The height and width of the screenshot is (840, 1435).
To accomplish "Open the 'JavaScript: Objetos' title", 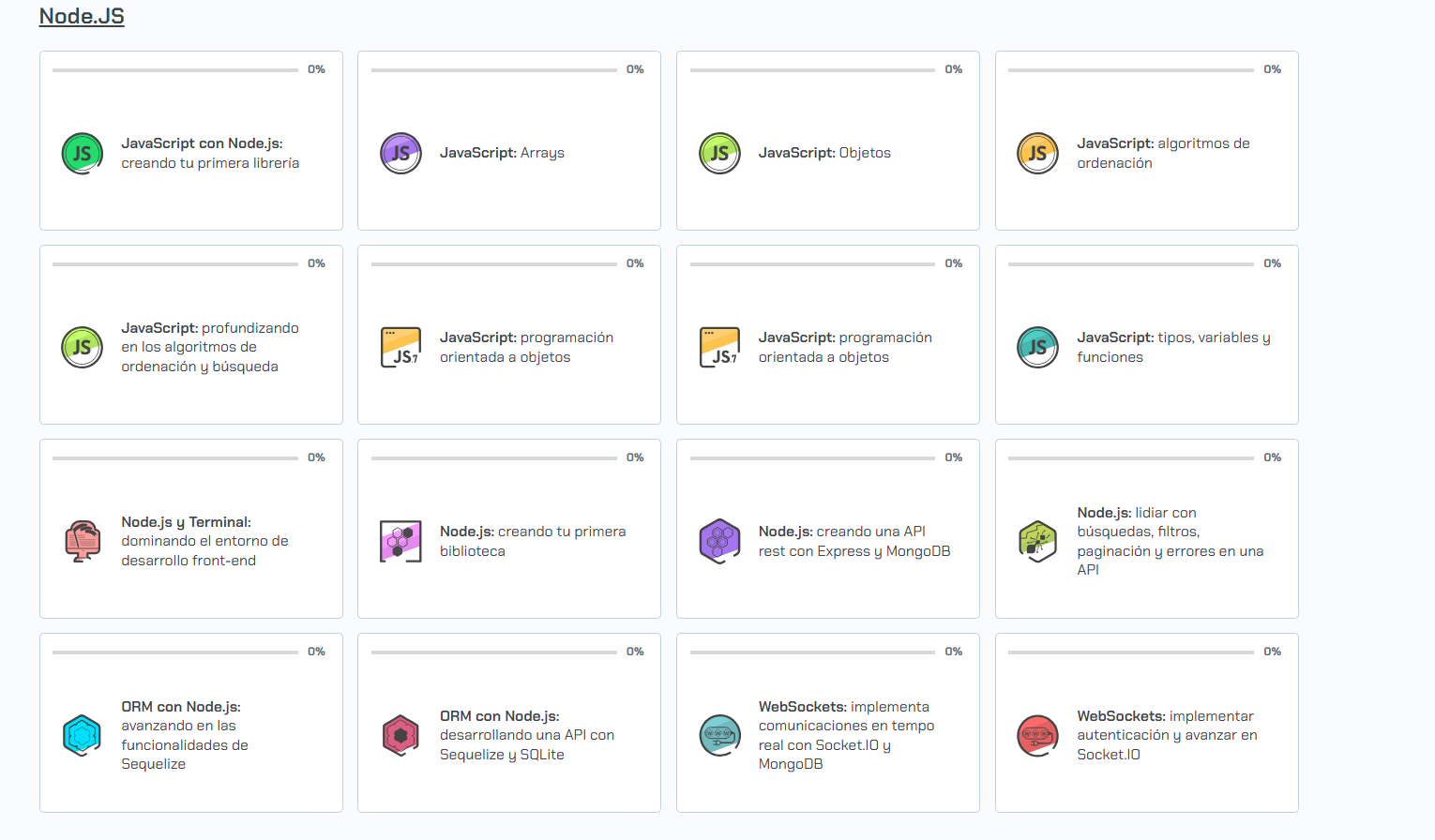I will point(824,153).
